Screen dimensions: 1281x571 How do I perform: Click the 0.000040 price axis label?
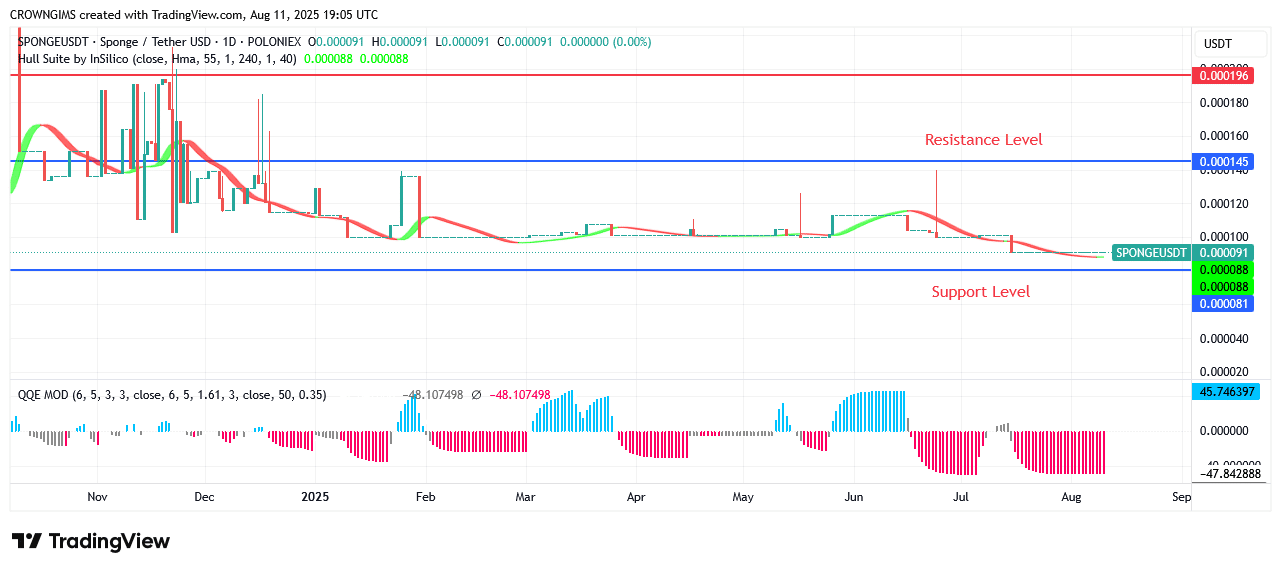click(1225, 339)
